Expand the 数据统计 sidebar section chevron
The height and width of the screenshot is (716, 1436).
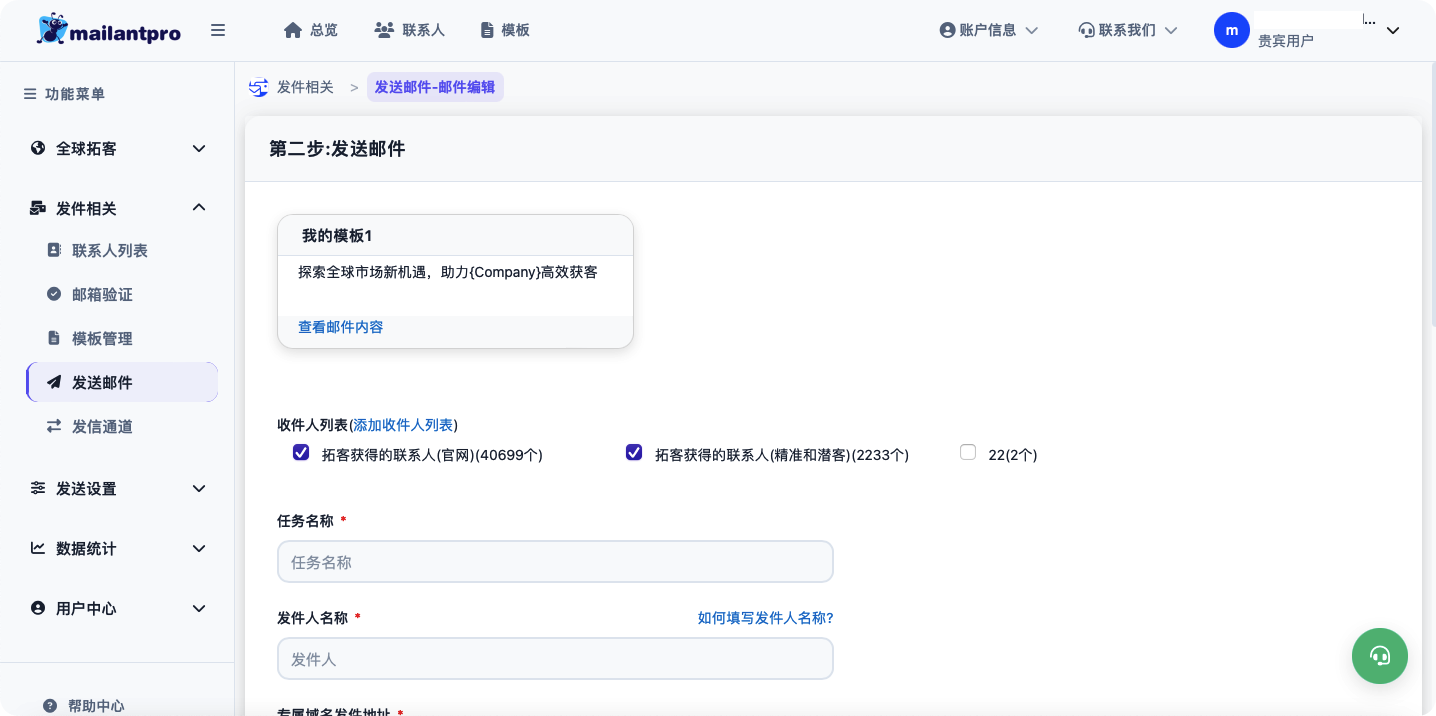(199, 548)
